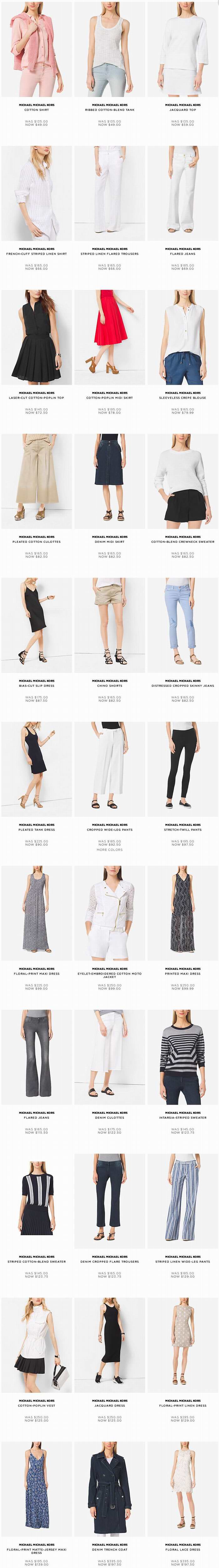View the Sleeveless Crepe Blouse photo
Screen dimensions: 219x1568
pos(182,337)
